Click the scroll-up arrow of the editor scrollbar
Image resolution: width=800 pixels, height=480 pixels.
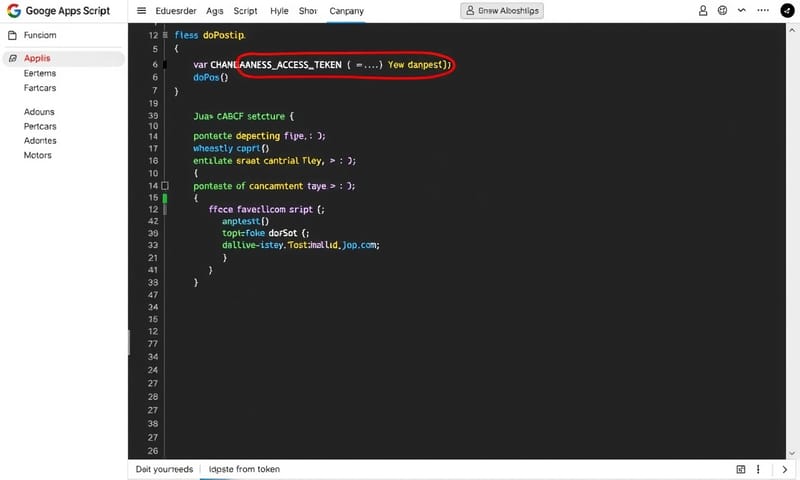(792, 30)
